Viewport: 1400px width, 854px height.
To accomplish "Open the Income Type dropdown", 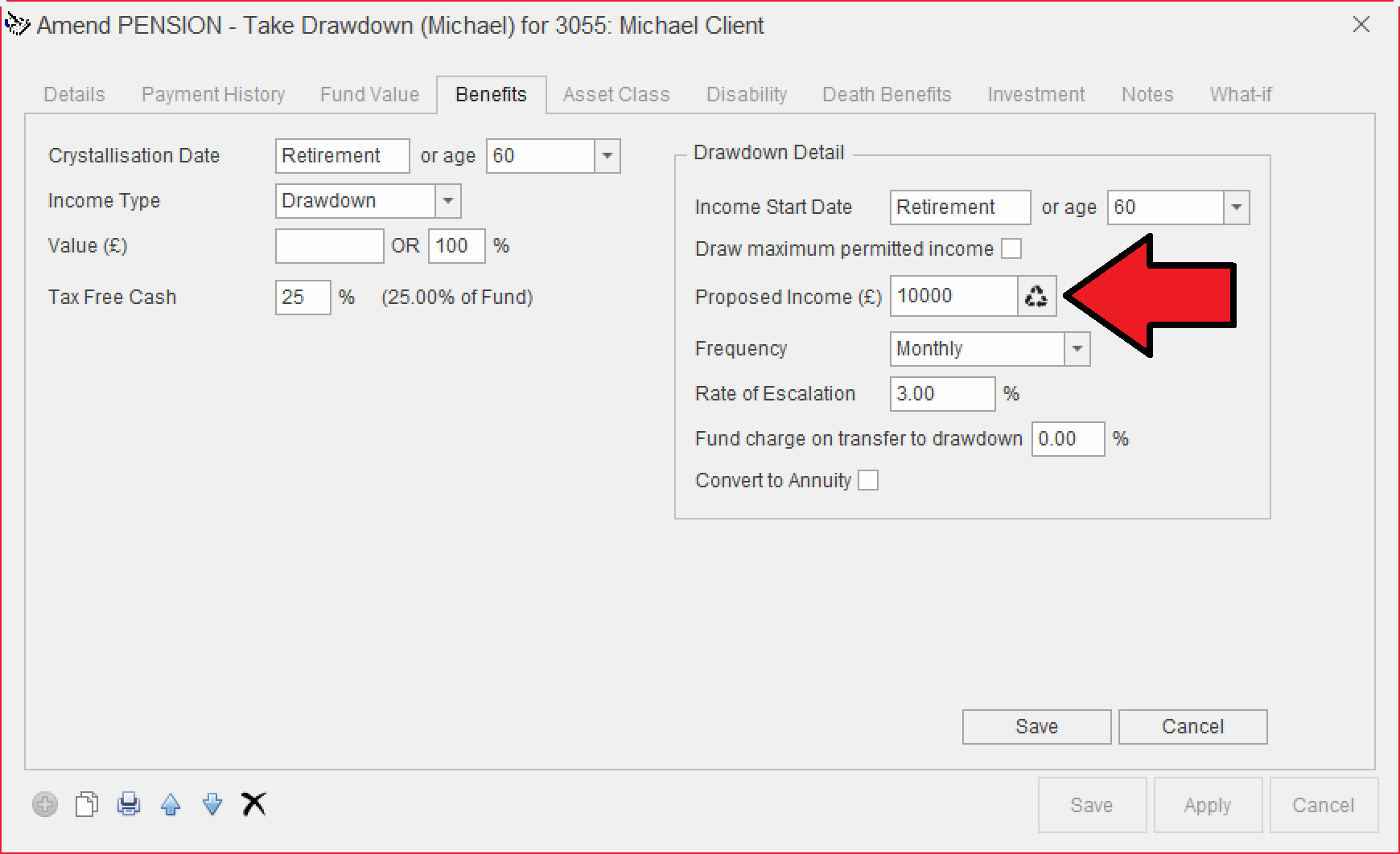I will pos(448,200).
